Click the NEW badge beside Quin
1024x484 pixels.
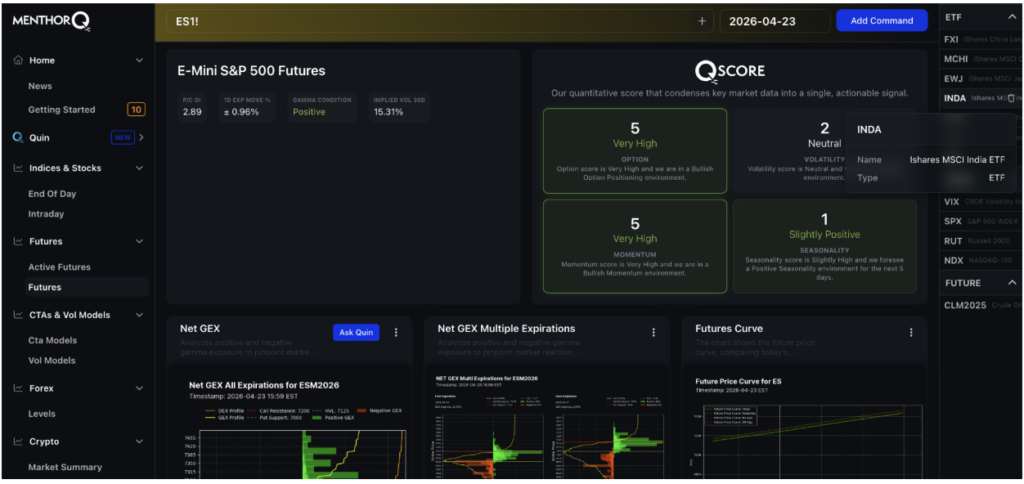(122, 137)
